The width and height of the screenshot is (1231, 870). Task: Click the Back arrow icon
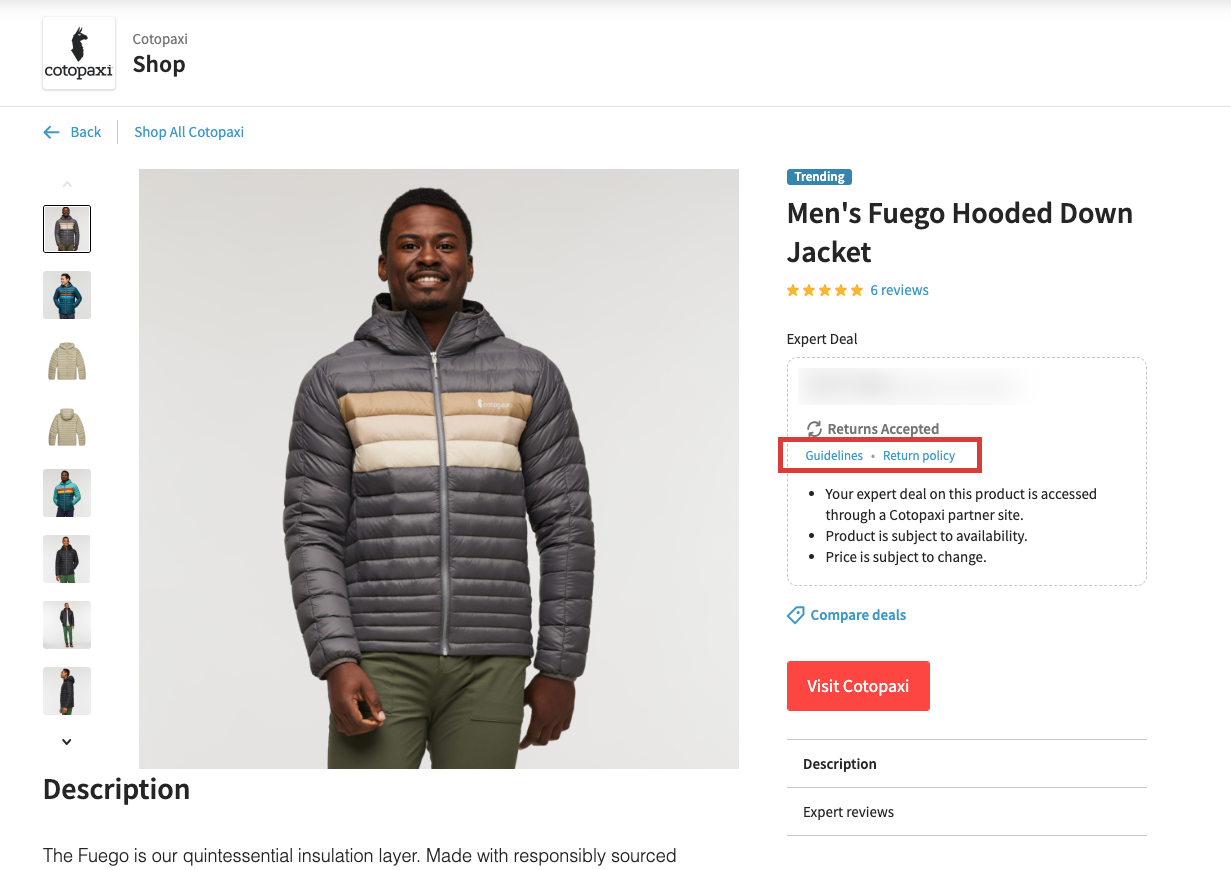51,132
